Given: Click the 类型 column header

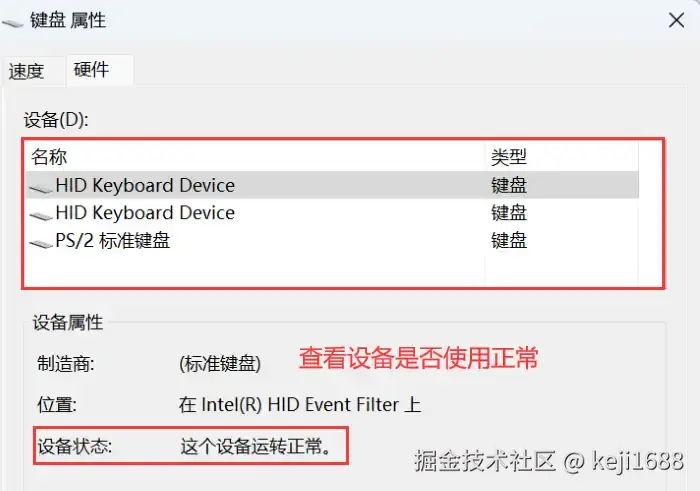Looking at the screenshot, I should click(x=508, y=157).
